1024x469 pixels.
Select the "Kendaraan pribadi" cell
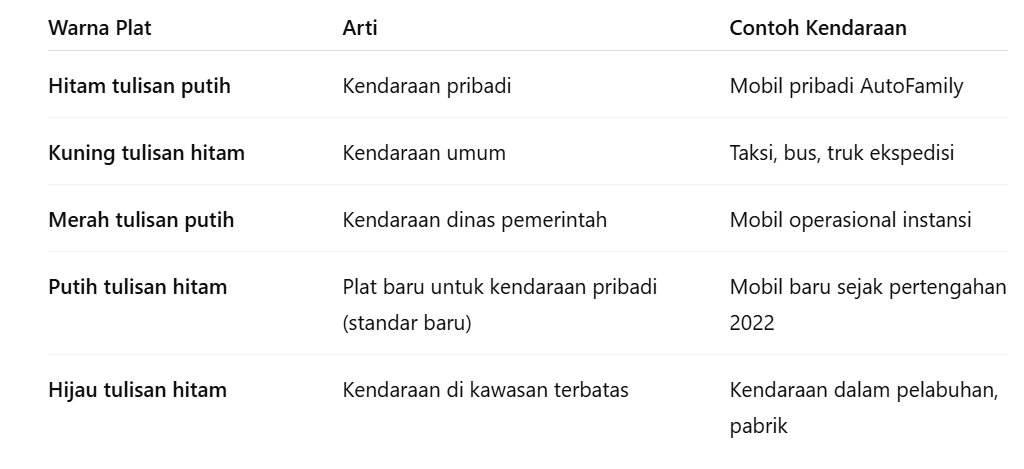pyautogui.click(x=427, y=86)
